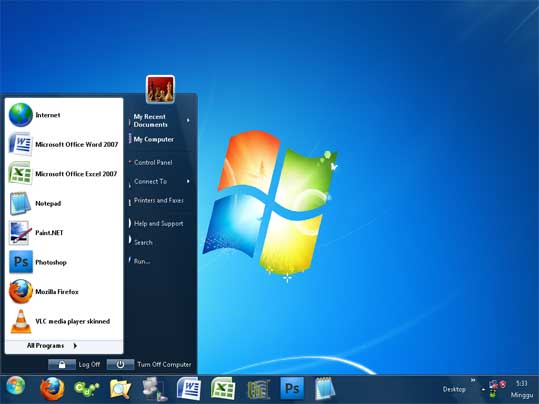Click the Desktop toolbar label
The width and height of the screenshot is (539, 404).
[x=454, y=389]
